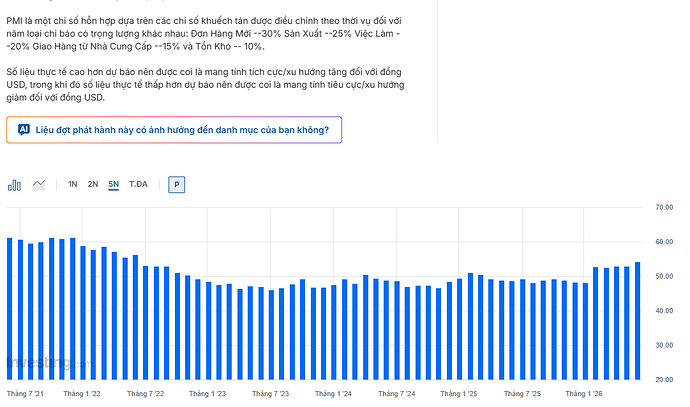Open AI prompt about portfolio impact
Viewport: 690px width, 407px height.
point(174,130)
